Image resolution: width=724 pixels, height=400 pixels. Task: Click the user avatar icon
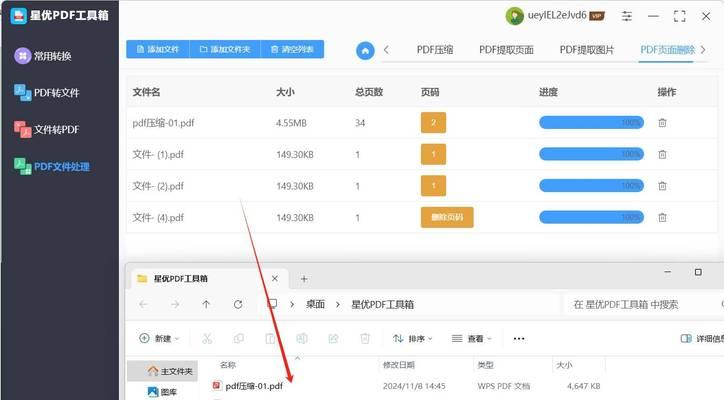tap(514, 16)
